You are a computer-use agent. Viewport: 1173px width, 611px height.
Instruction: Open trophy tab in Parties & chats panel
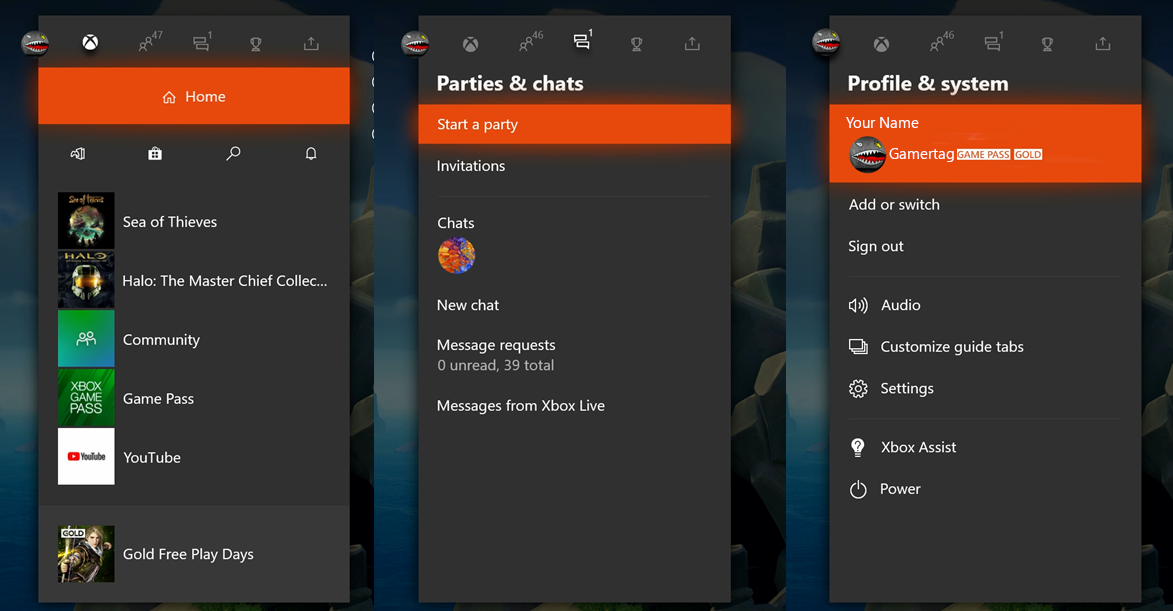pyautogui.click(x=637, y=44)
